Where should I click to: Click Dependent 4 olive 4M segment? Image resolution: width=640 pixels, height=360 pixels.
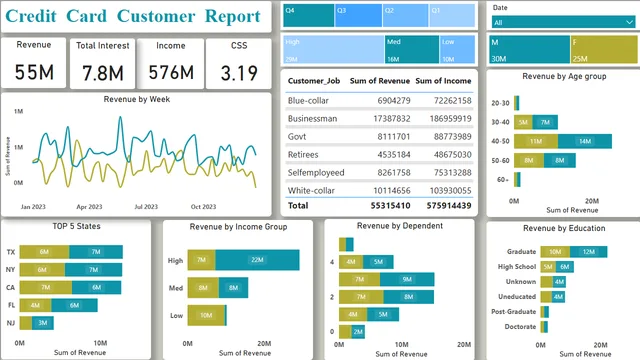(x=351, y=262)
